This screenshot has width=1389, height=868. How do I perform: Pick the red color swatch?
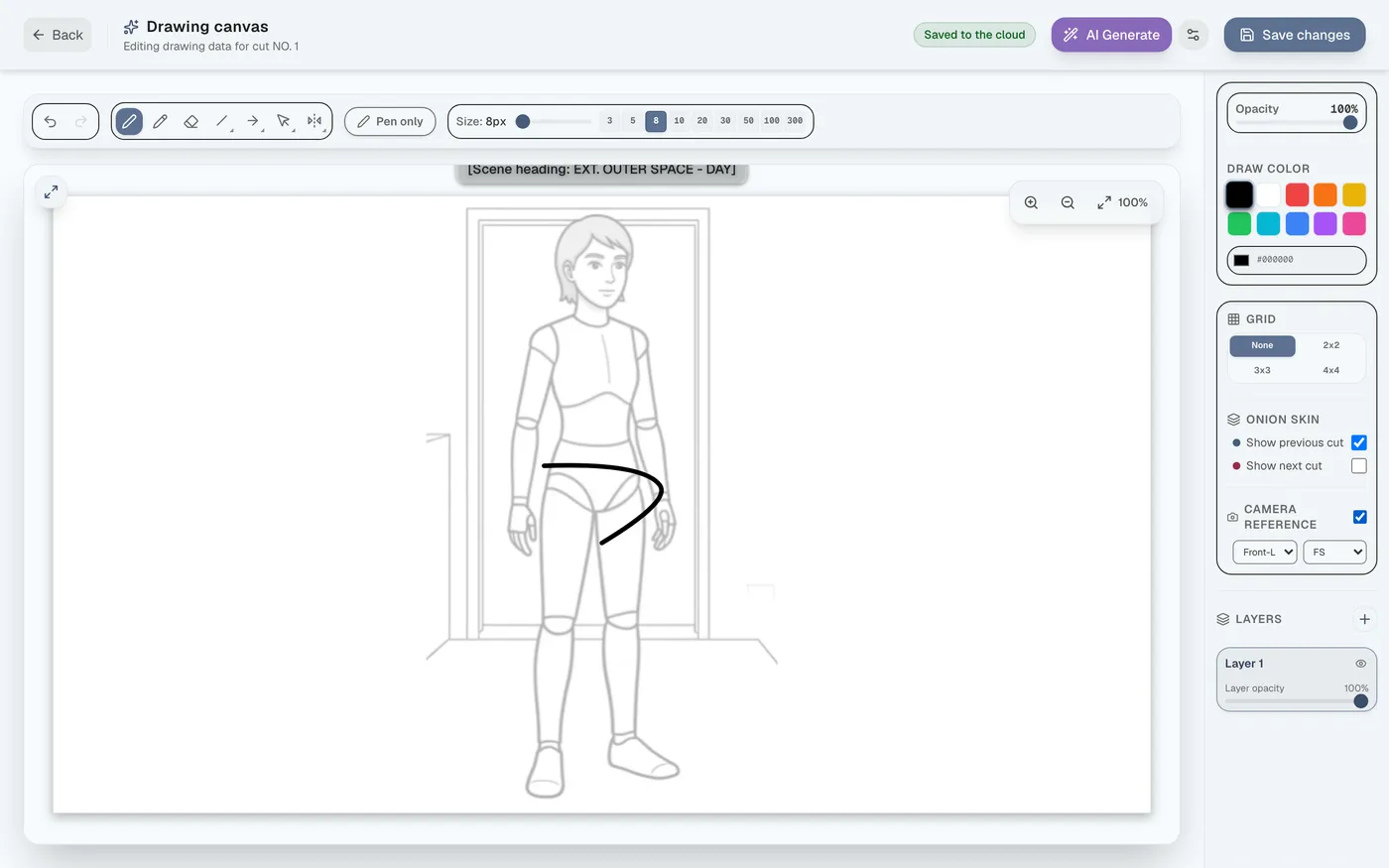click(x=1297, y=194)
